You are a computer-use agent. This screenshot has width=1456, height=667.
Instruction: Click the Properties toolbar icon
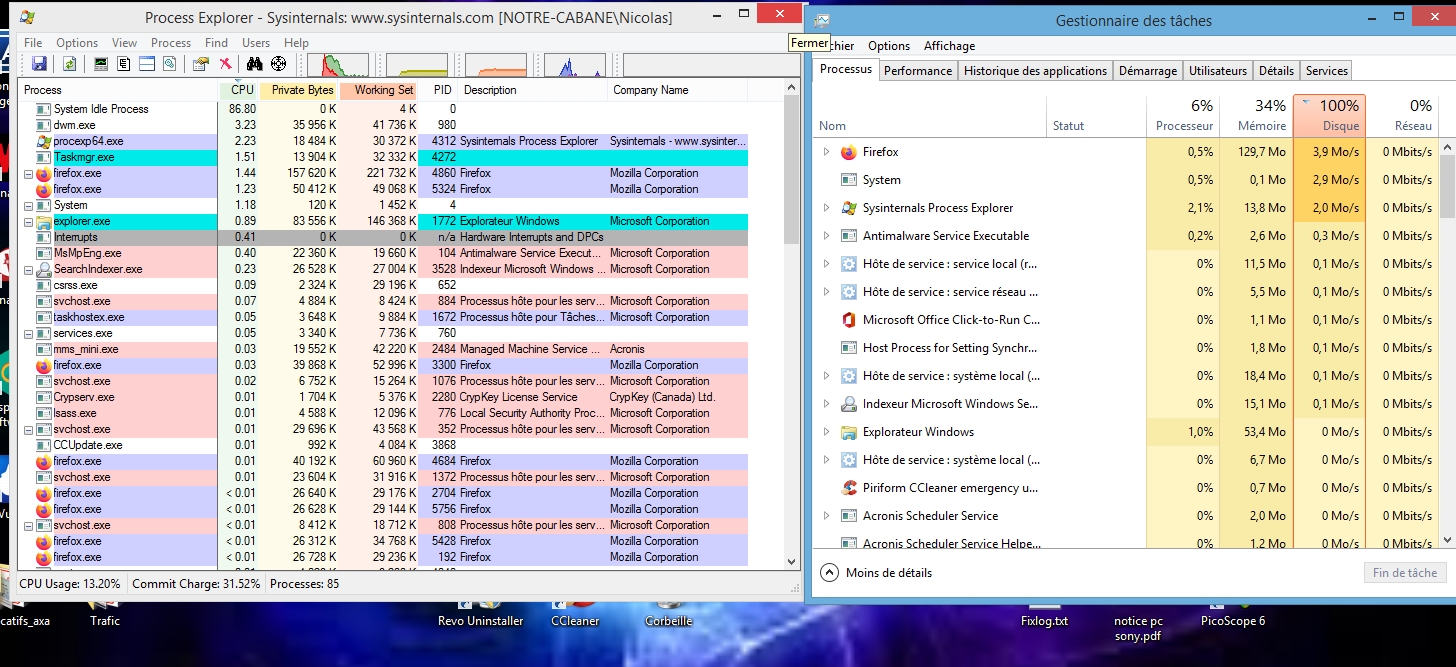(x=201, y=64)
